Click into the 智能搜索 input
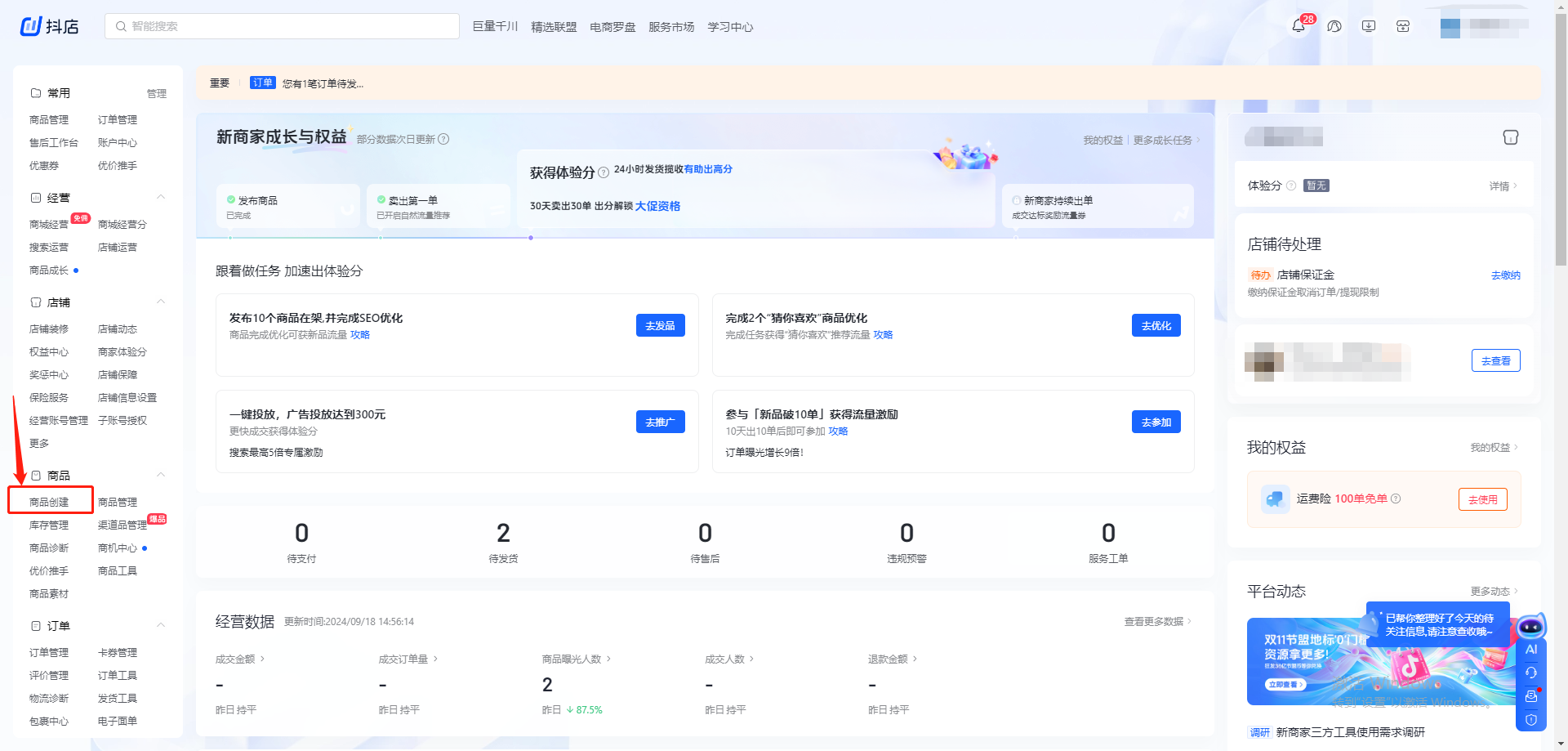The width and height of the screenshot is (1568, 751). click(x=282, y=26)
